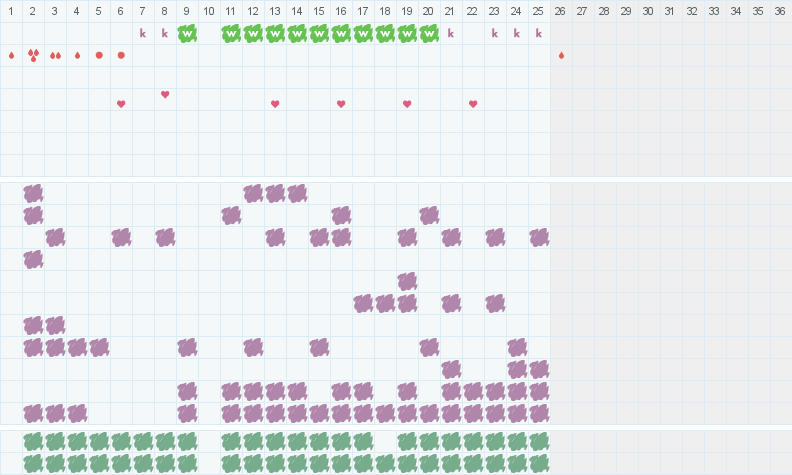Click the green W marker on day 9
This screenshot has height=475, width=792.
point(187,33)
